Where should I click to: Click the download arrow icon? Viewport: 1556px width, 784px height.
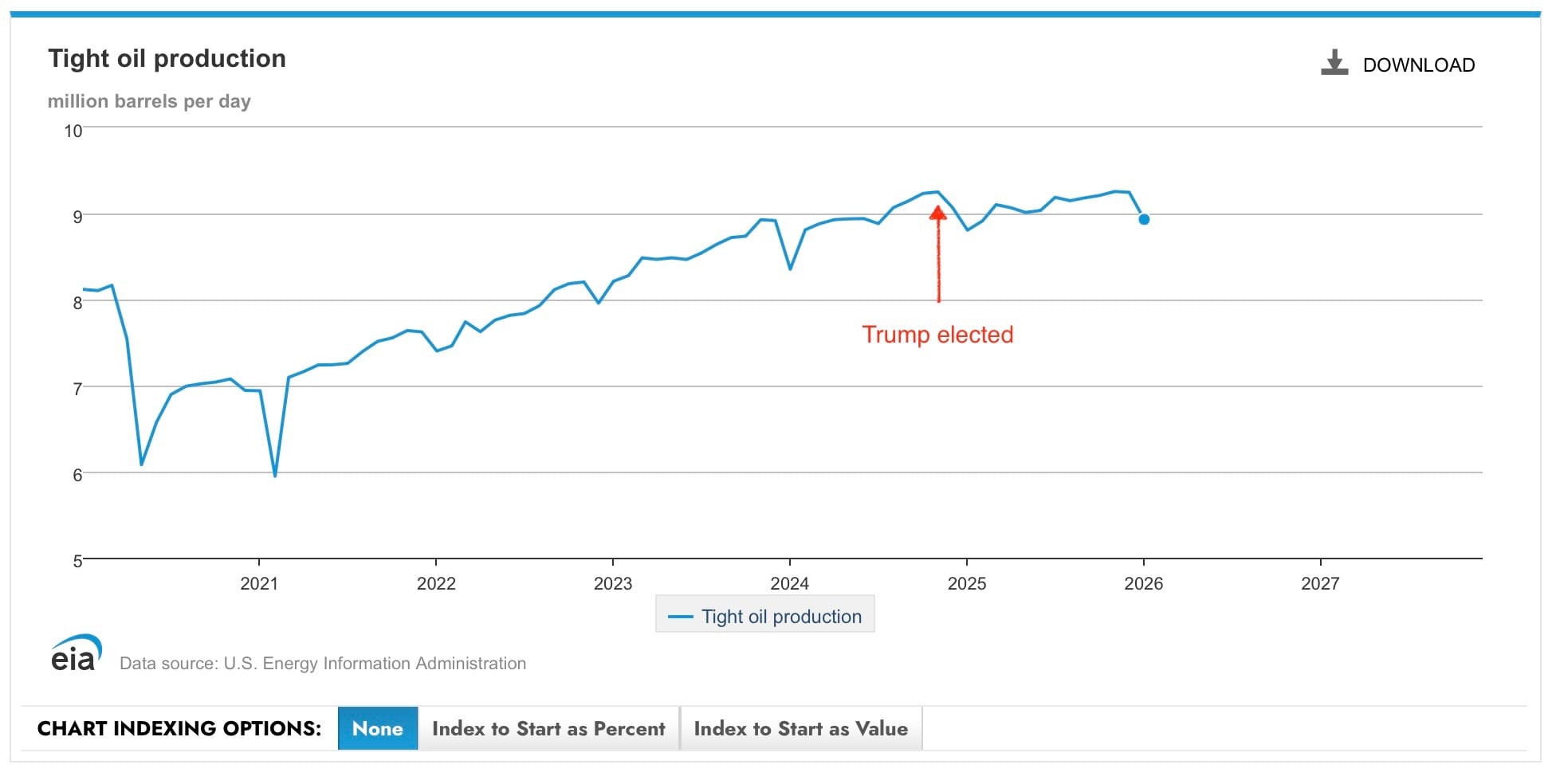click(x=1334, y=63)
